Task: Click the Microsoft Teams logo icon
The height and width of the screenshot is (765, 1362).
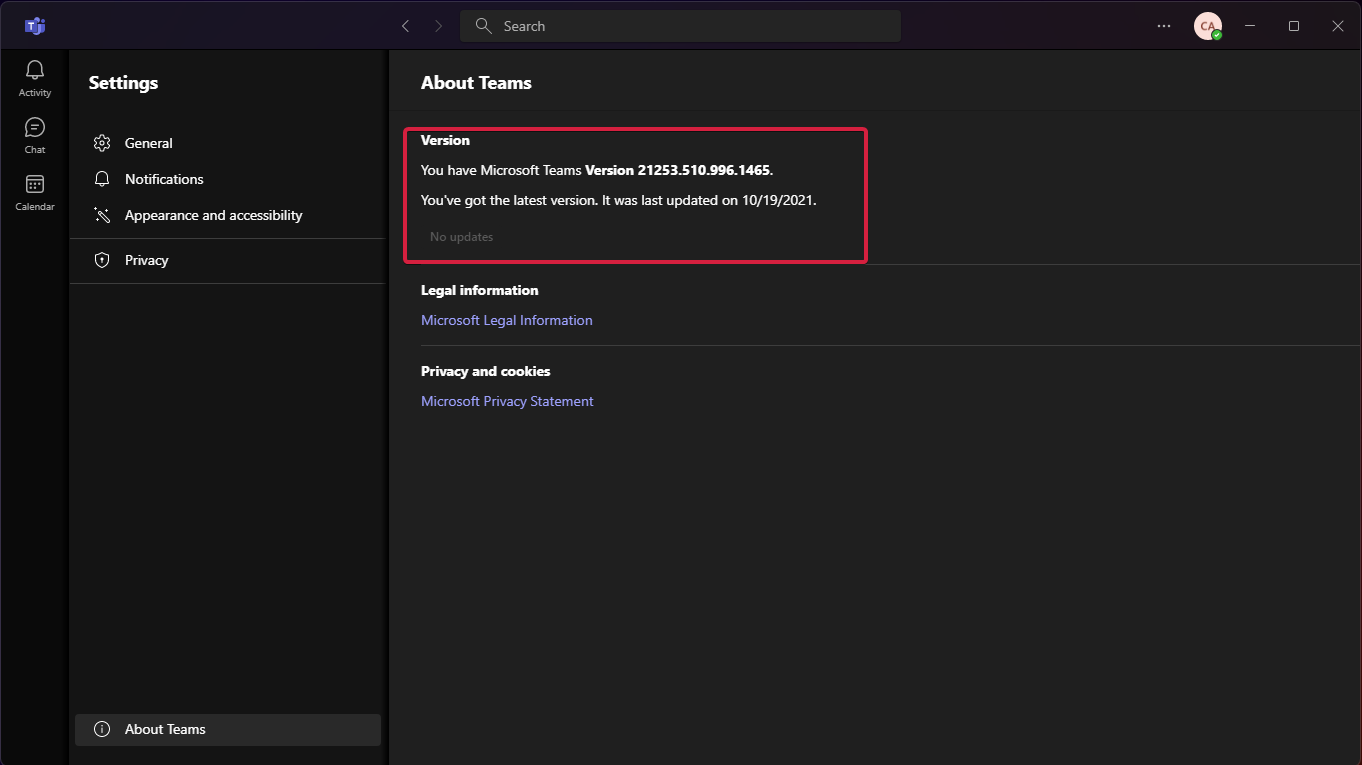Action: 35,26
